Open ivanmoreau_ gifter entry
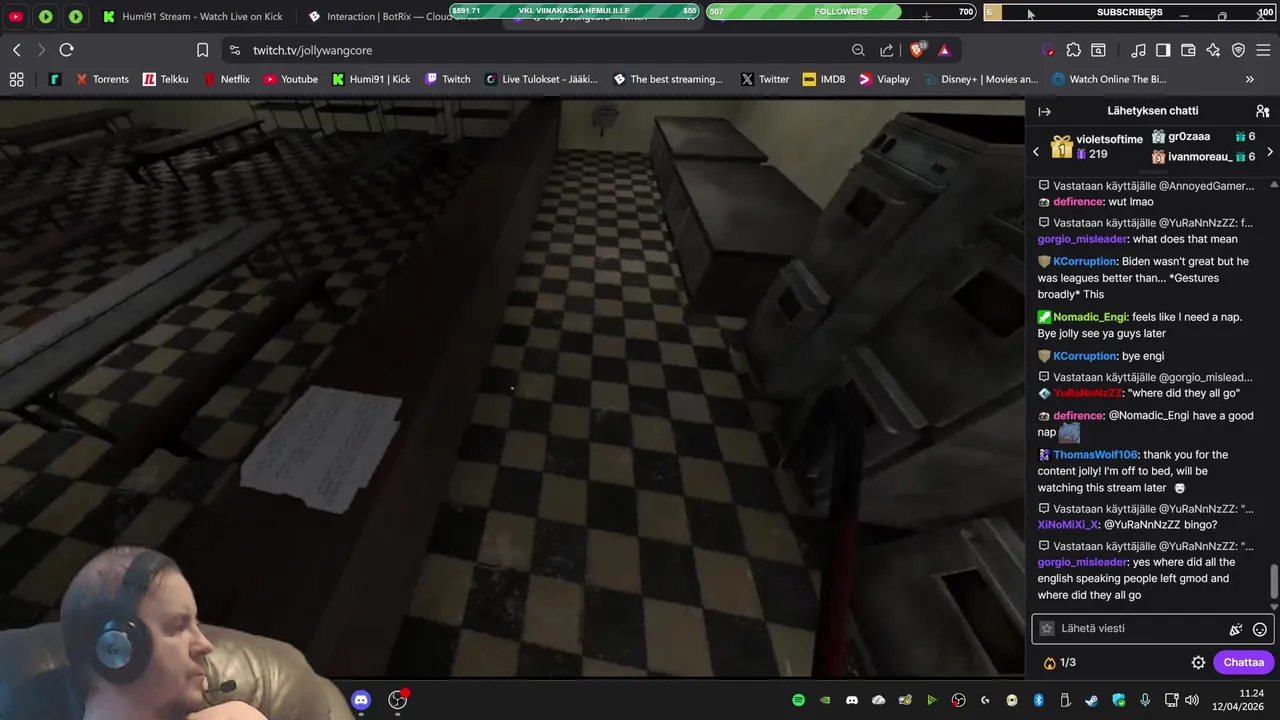The width and height of the screenshot is (1280, 720). [x=1203, y=157]
